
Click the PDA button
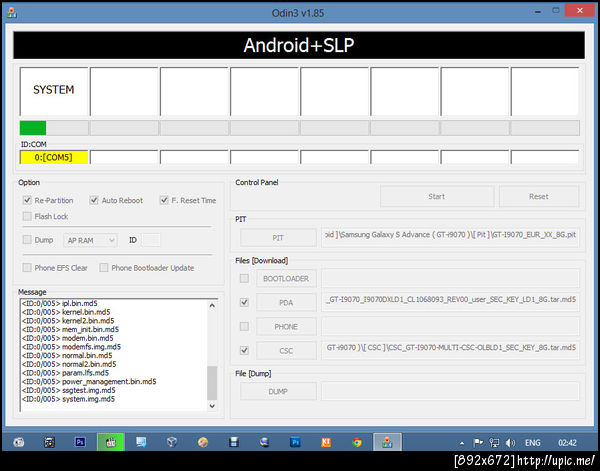coord(286,303)
